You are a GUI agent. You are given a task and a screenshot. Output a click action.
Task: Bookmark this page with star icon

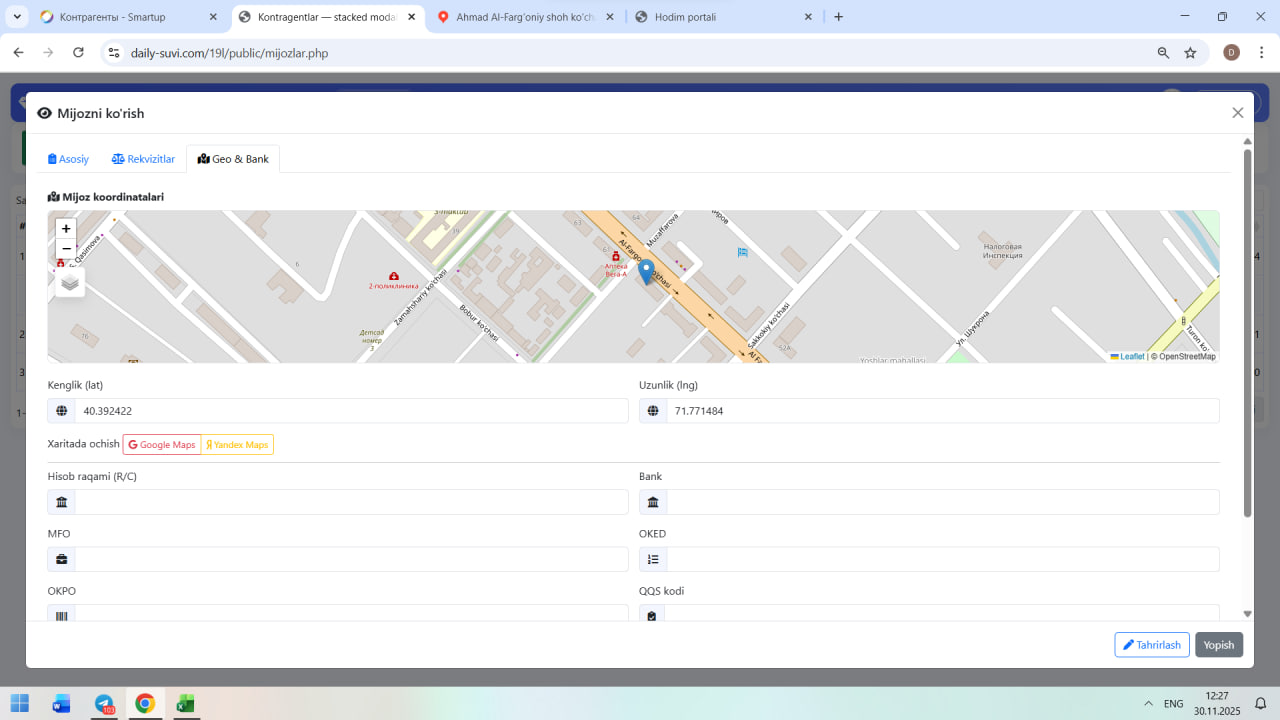(x=1190, y=53)
